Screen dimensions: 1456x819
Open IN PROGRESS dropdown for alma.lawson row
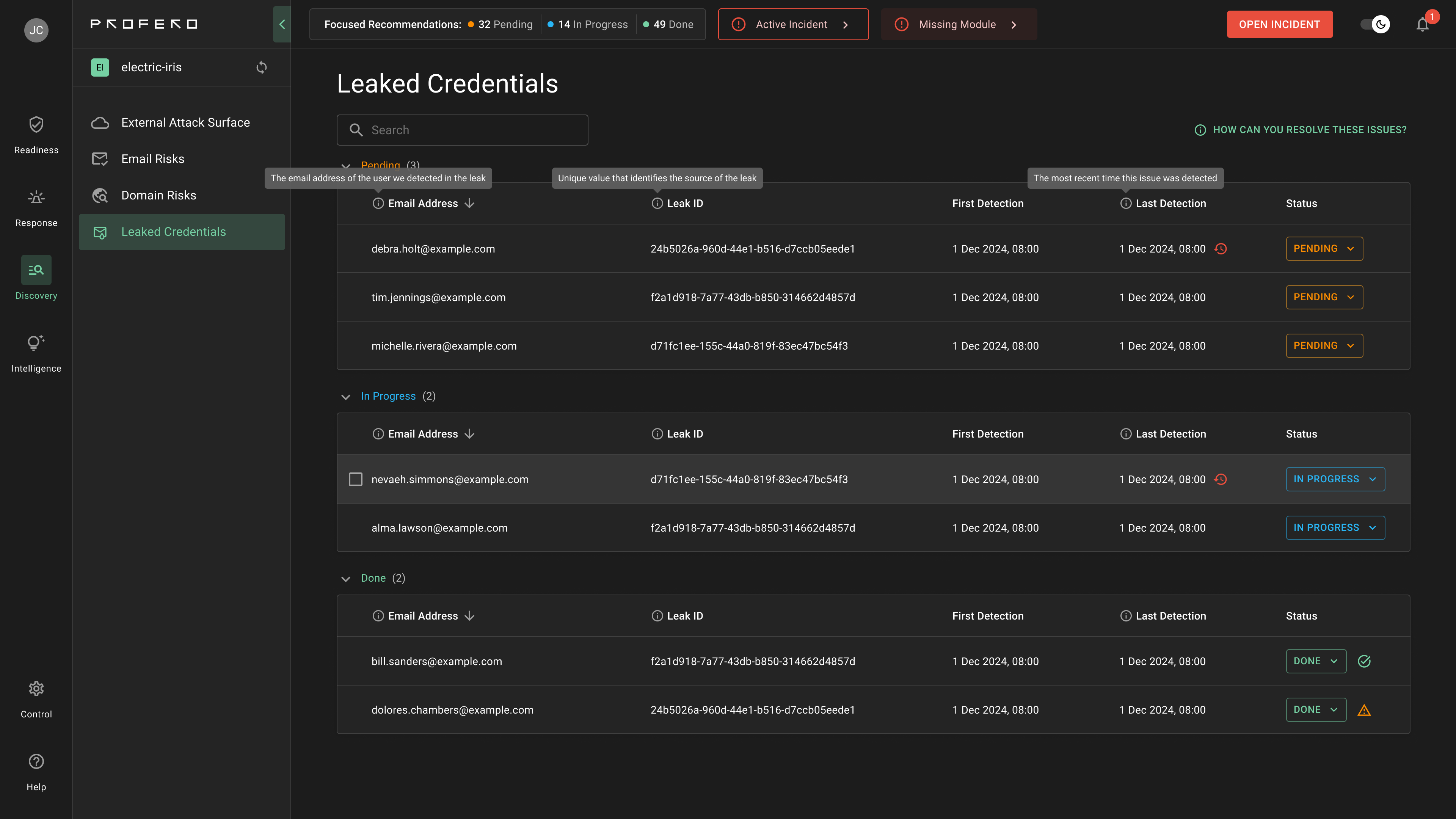tap(1335, 527)
